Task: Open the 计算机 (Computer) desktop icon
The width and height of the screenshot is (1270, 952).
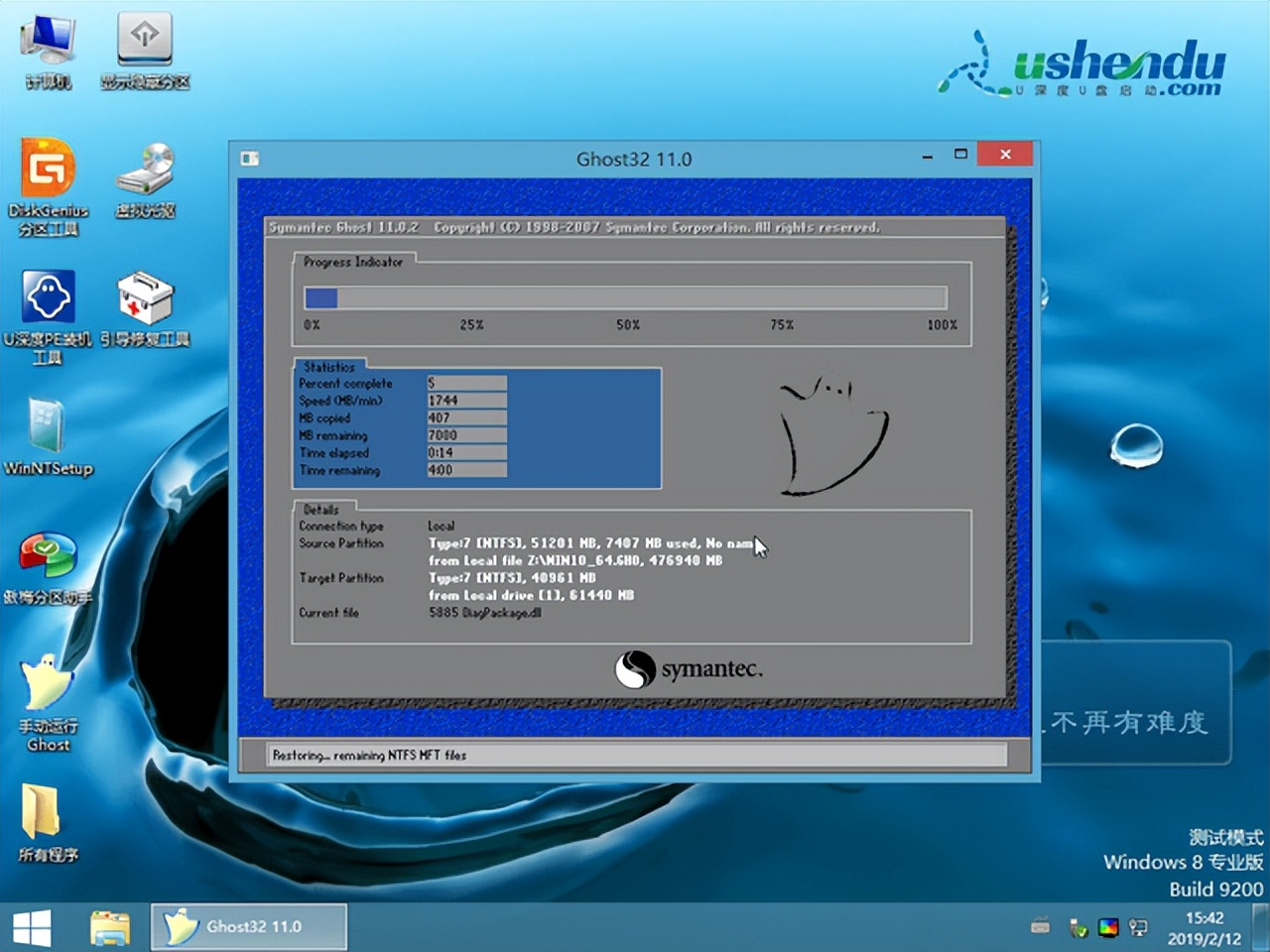Action: 47,50
